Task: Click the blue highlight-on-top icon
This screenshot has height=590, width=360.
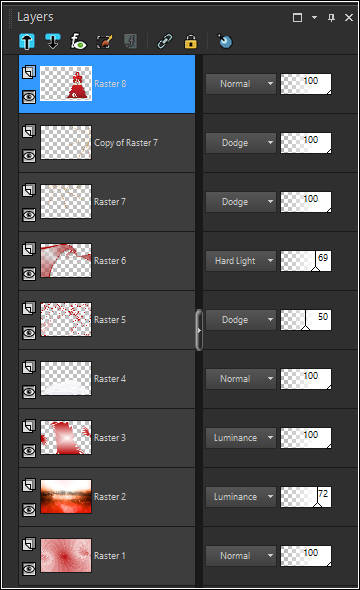Action: 225,41
